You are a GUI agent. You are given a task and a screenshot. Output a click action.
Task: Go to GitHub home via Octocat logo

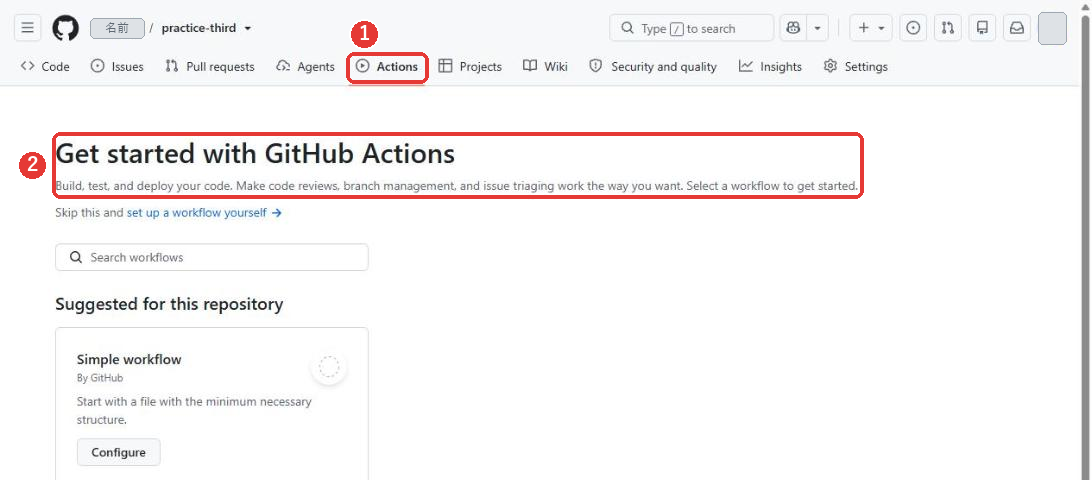click(65, 28)
